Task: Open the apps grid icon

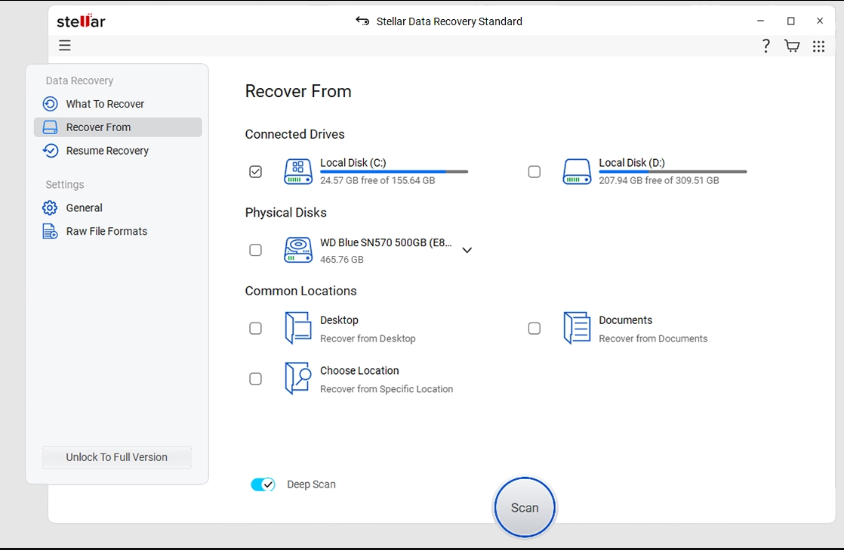Action: pyautogui.click(x=819, y=46)
